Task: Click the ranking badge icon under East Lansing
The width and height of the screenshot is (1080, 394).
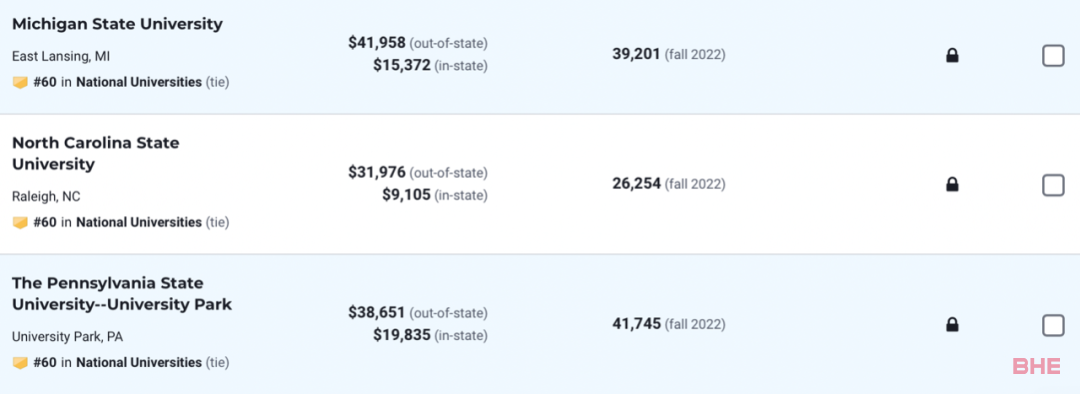Action: [20, 83]
